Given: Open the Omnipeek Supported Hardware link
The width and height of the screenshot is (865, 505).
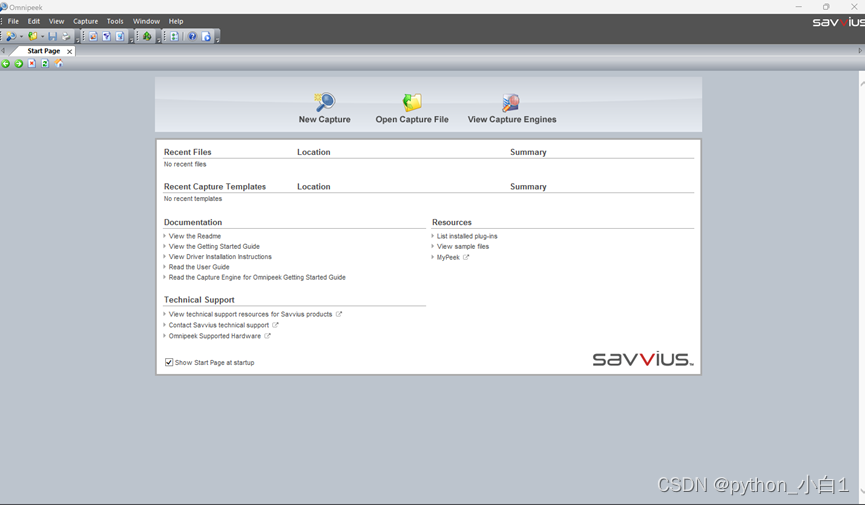Looking at the screenshot, I should (x=215, y=336).
